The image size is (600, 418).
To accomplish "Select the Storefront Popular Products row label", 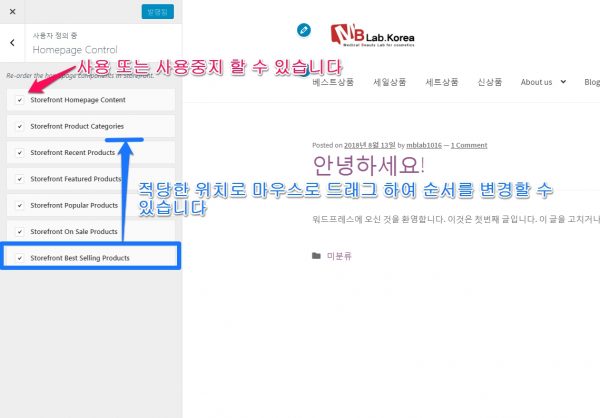I will pos(74,205).
